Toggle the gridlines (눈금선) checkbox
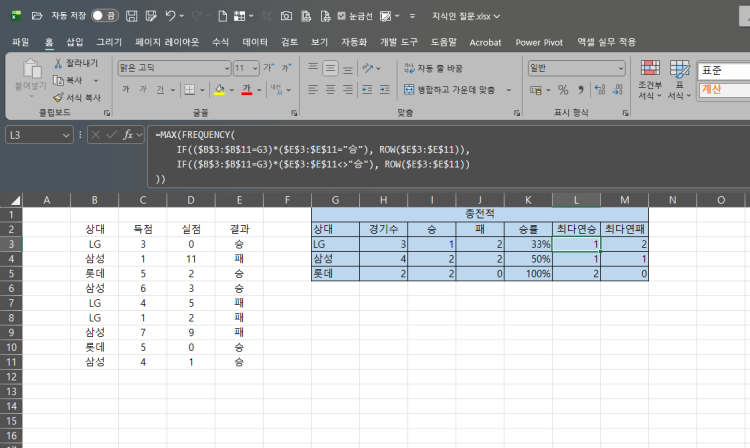750x448 pixels. click(342, 16)
